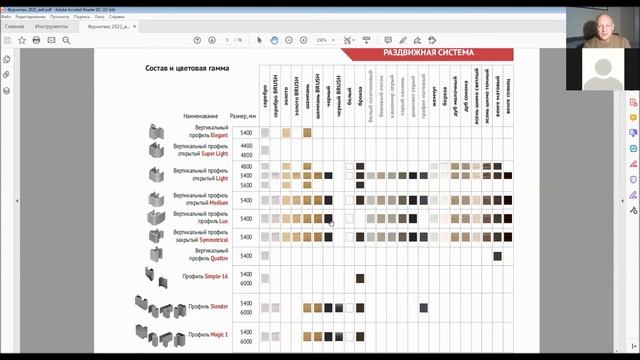Click the Состав и цветовая гамма heading
This screenshot has height=360, width=640.
(x=187, y=68)
